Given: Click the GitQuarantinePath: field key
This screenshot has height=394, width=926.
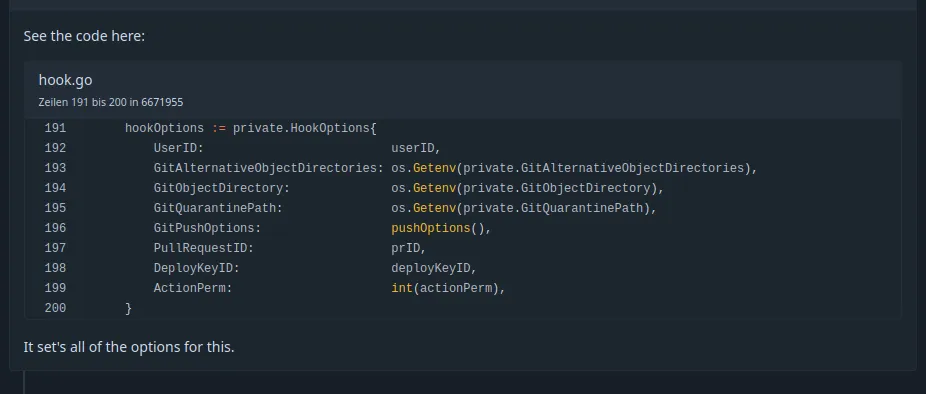Looking at the screenshot, I should click(x=219, y=209).
